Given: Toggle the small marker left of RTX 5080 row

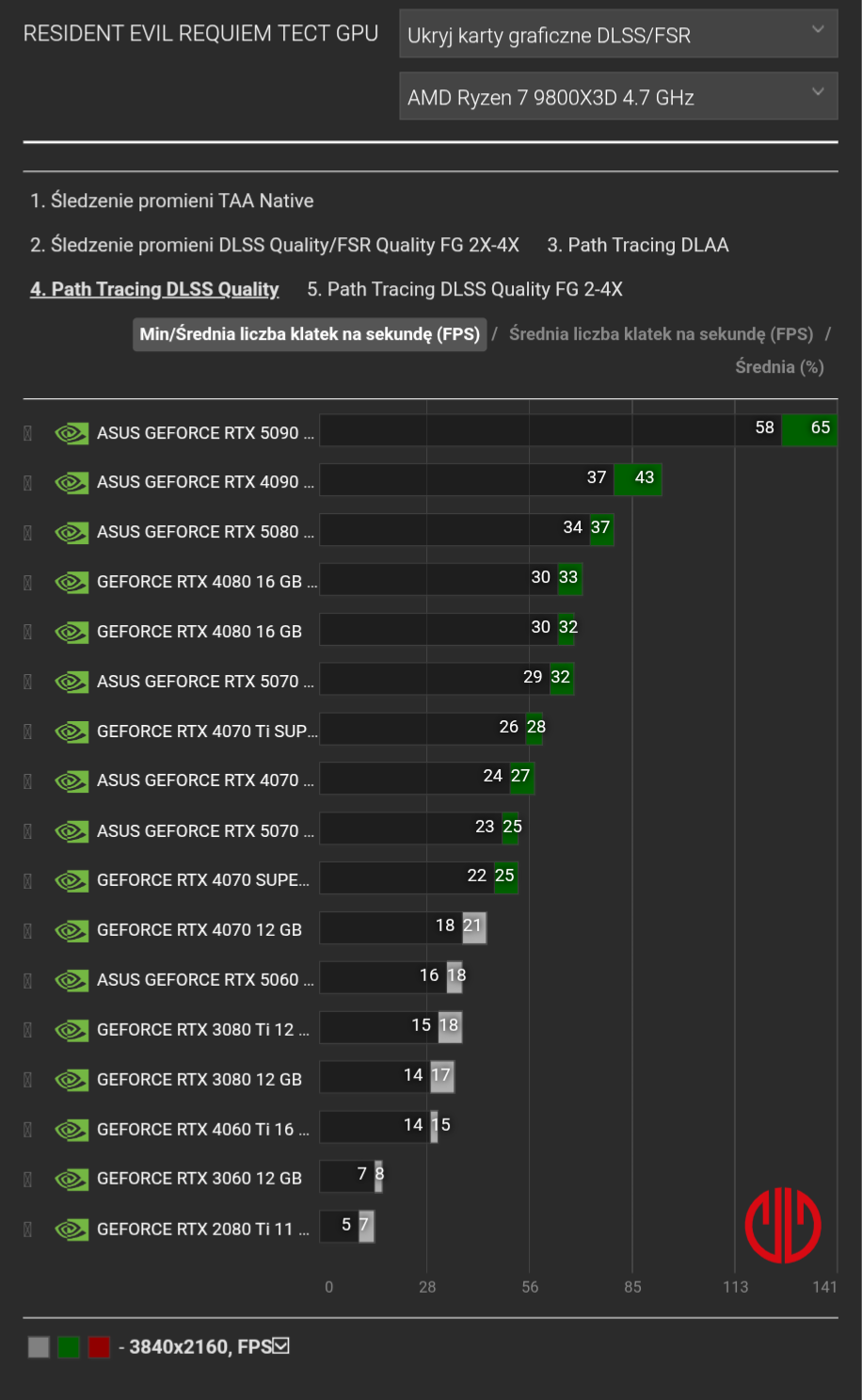Looking at the screenshot, I should coord(28,533).
